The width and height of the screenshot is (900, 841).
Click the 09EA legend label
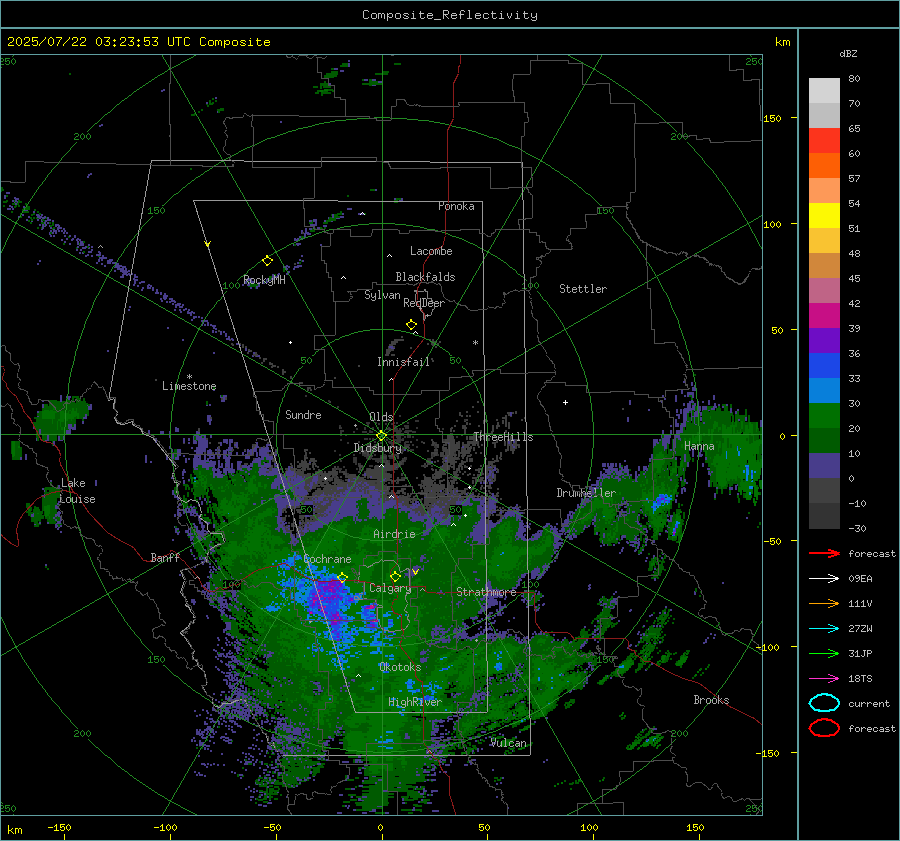(x=860, y=579)
